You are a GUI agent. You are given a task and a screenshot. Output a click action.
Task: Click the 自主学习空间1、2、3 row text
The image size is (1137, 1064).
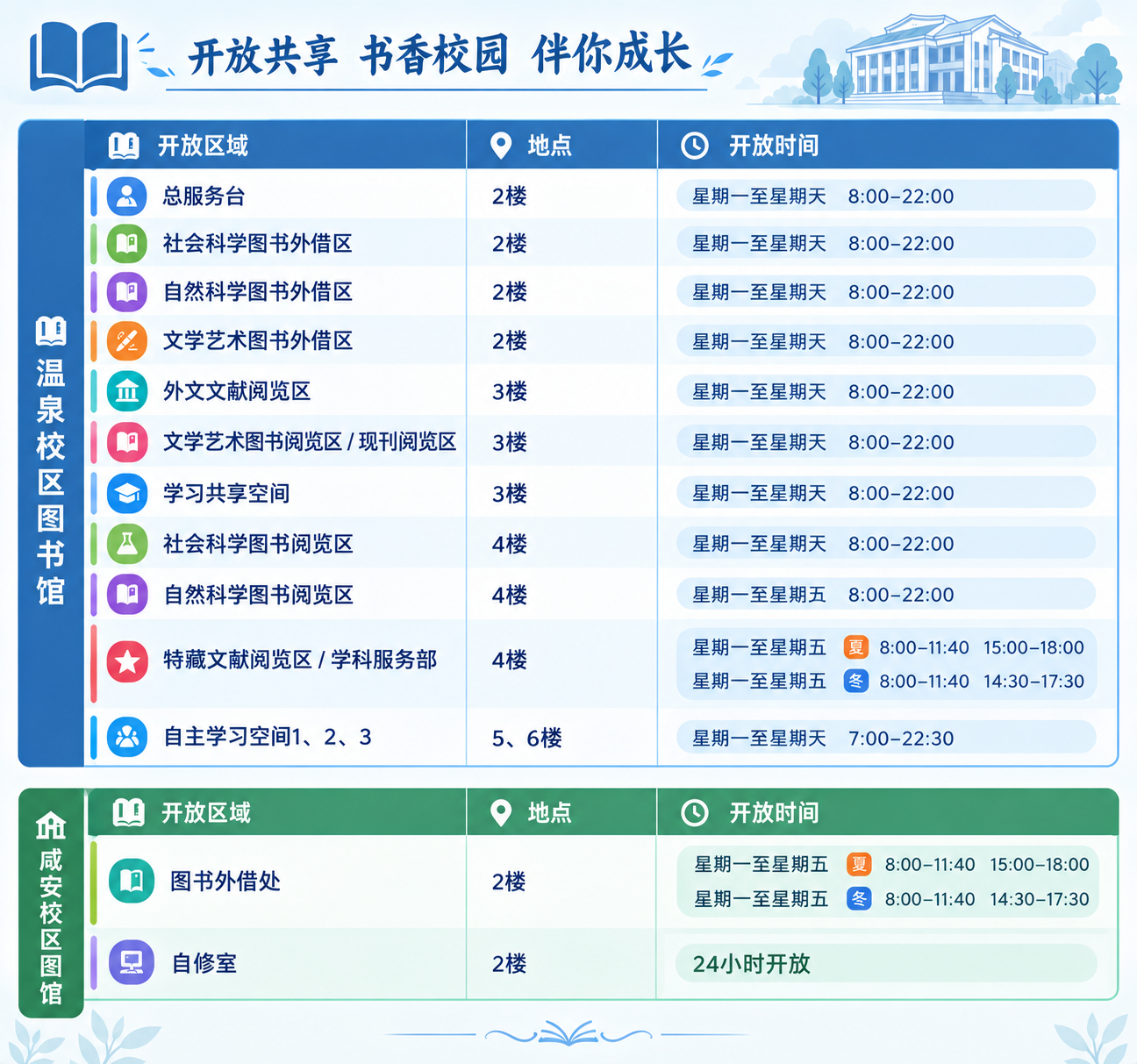268,737
